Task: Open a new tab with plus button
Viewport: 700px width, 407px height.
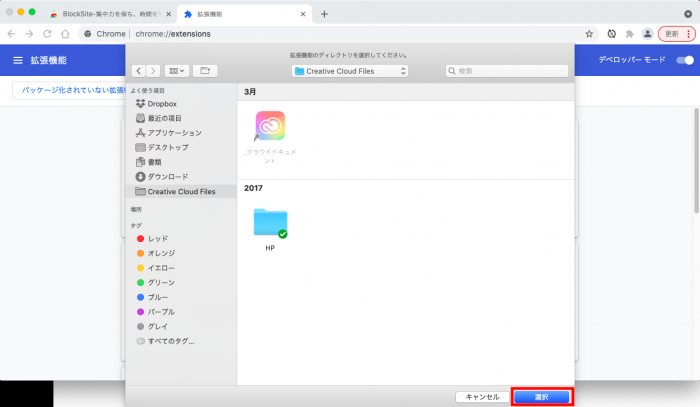Action: pyautogui.click(x=324, y=14)
